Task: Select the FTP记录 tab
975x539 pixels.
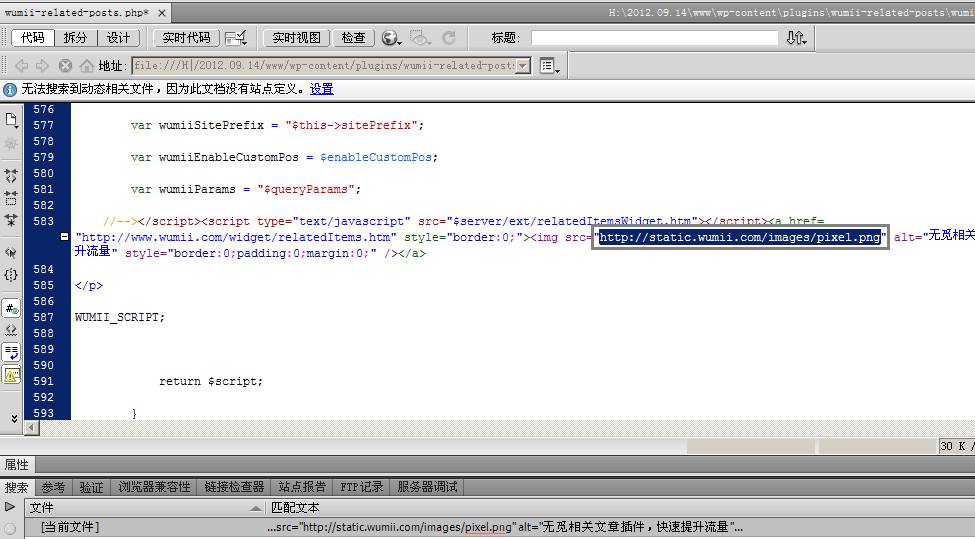Action: coord(361,487)
